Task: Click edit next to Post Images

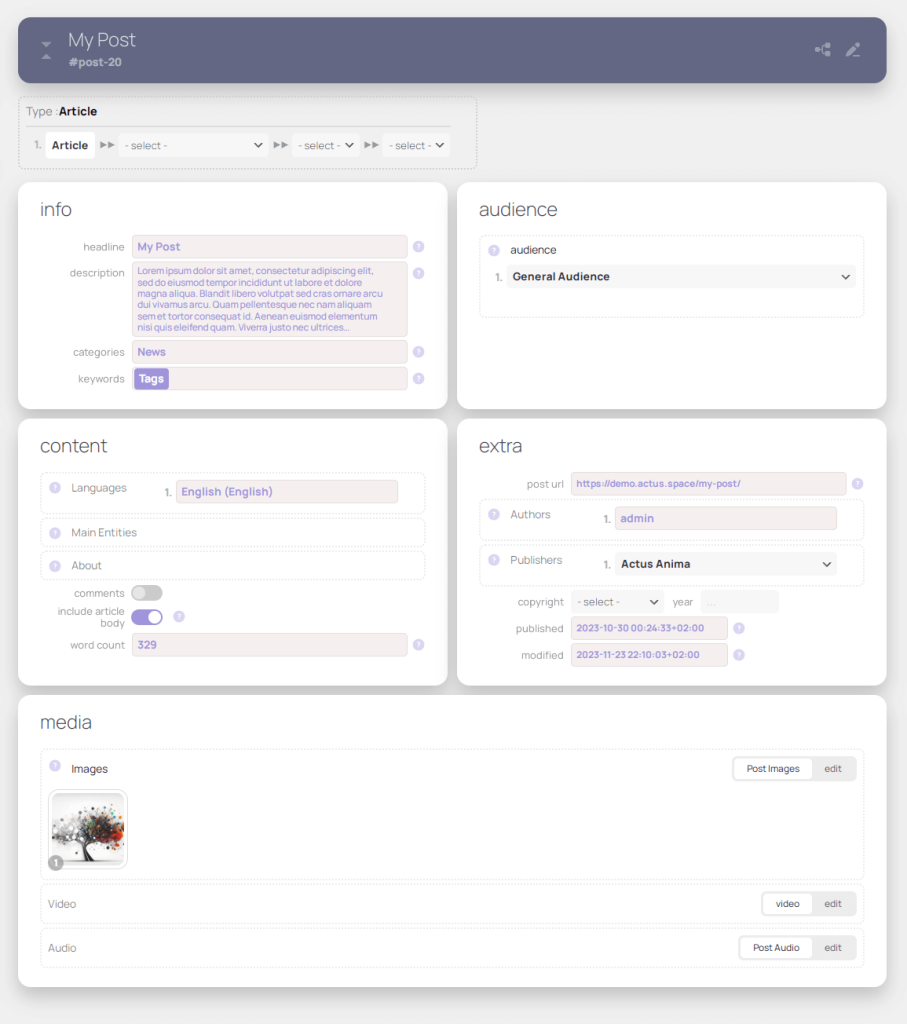Action: 833,769
